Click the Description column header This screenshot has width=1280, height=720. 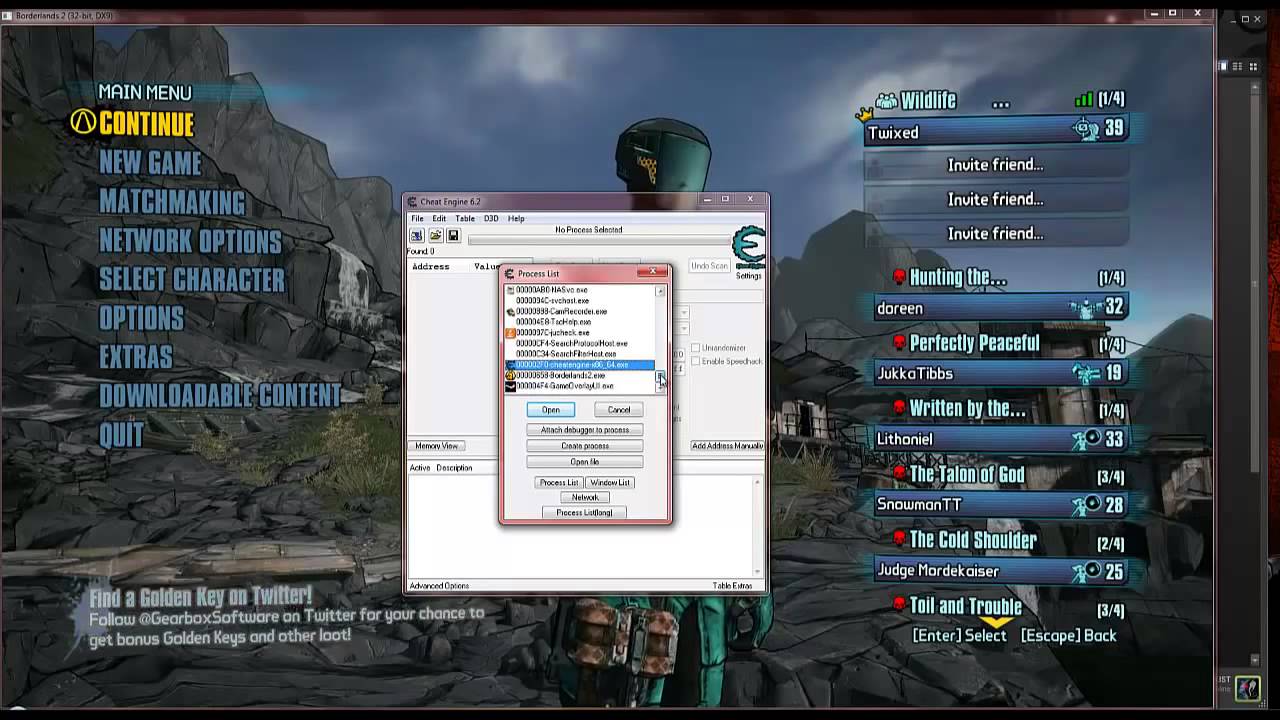(x=454, y=468)
